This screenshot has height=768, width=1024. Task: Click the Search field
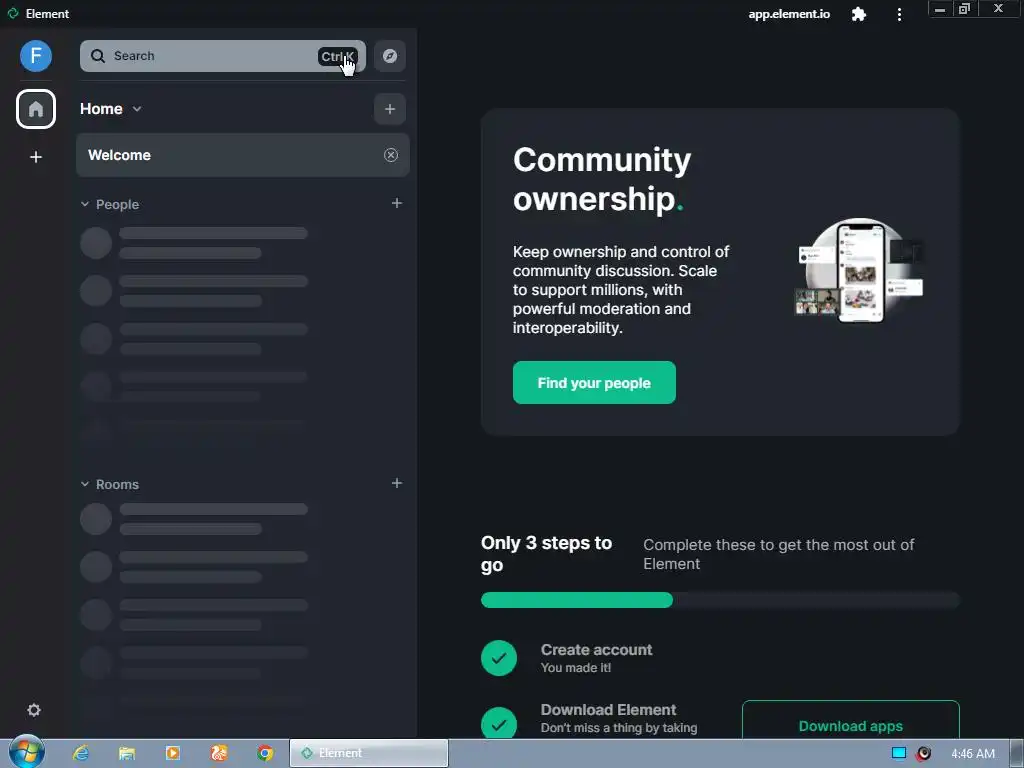click(223, 56)
